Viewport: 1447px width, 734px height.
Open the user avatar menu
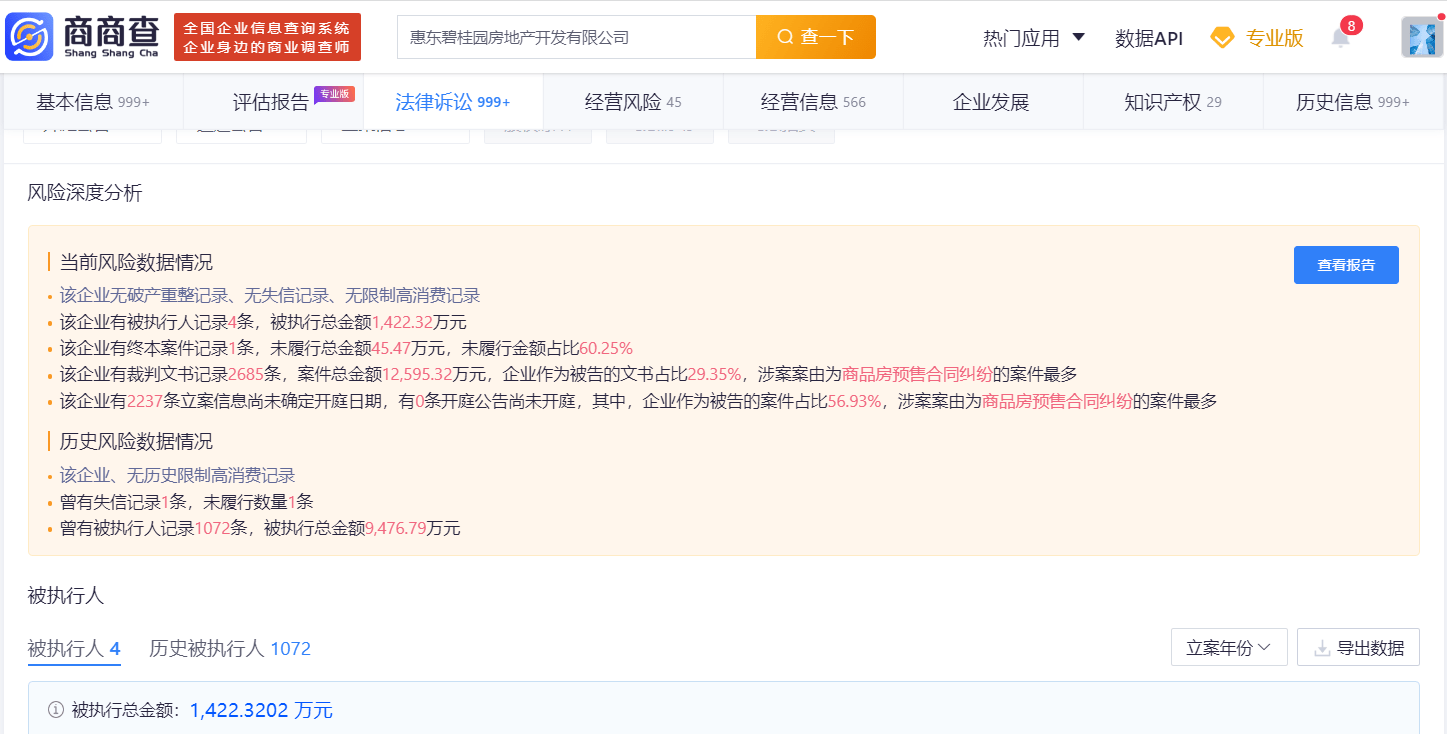click(1422, 37)
